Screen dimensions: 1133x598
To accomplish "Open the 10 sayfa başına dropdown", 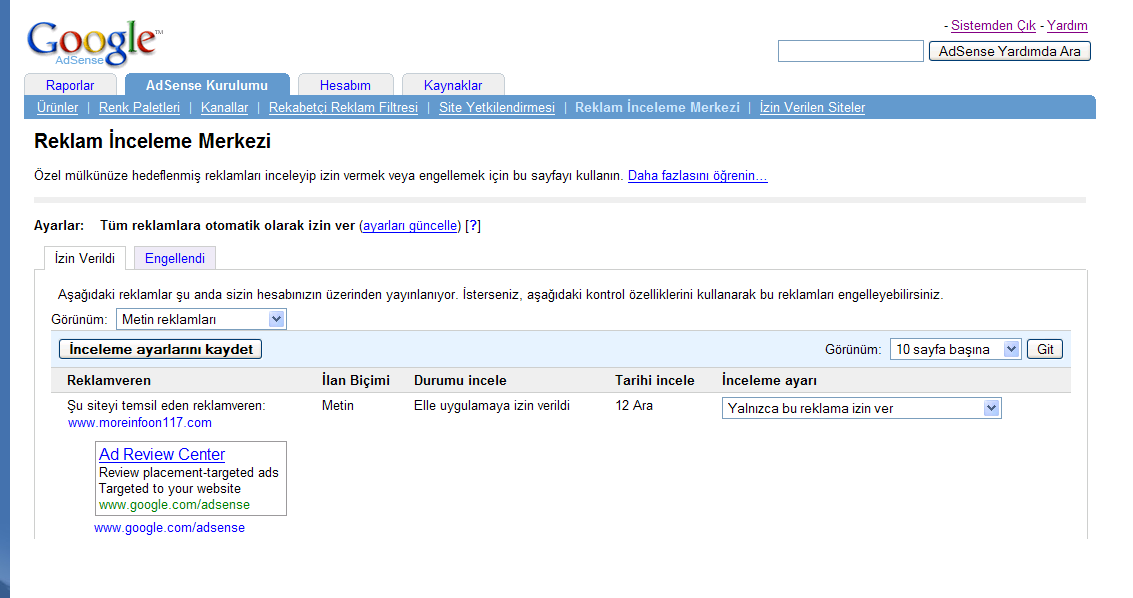I will coord(955,350).
